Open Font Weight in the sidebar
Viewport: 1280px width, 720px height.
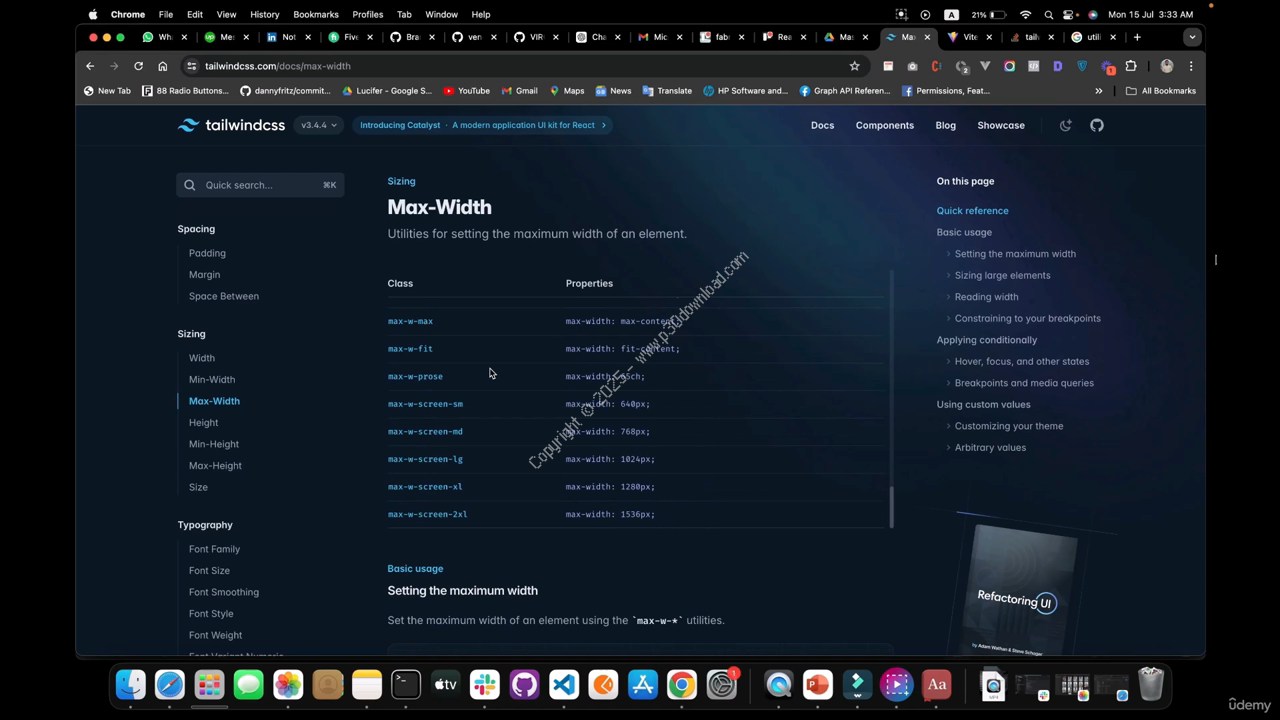click(215, 635)
